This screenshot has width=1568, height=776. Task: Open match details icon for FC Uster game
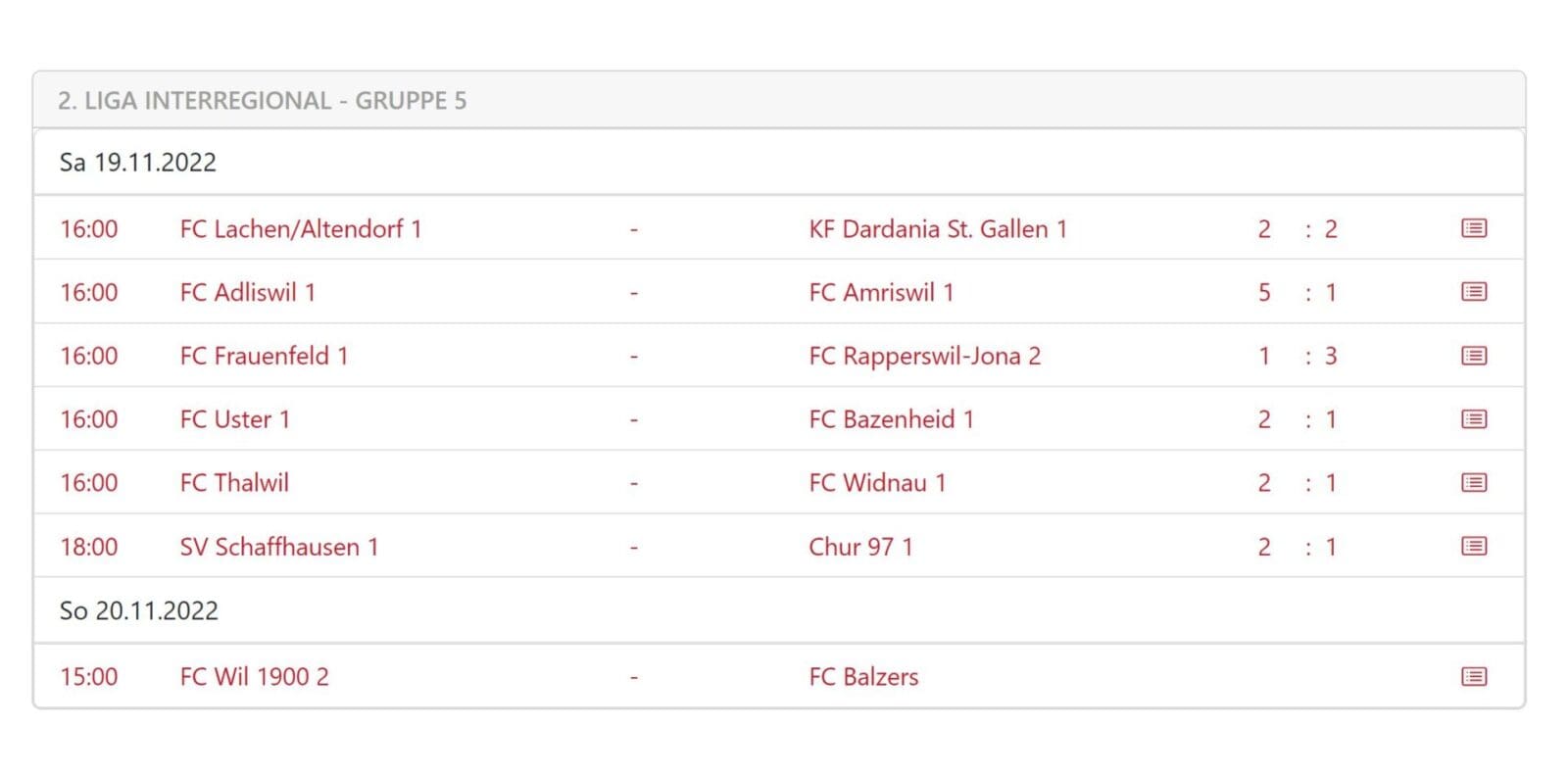pyautogui.click(x=1474, y=419)
